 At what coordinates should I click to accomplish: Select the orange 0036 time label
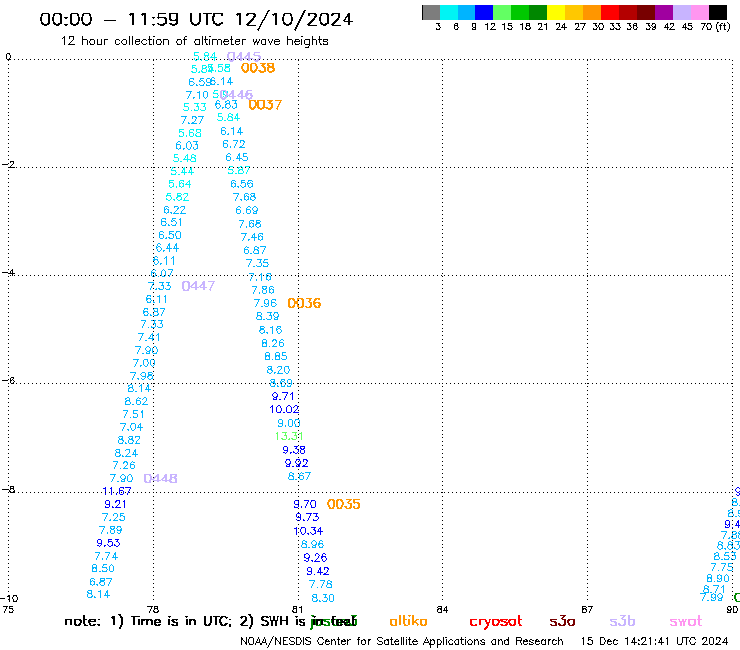[304, 303]
